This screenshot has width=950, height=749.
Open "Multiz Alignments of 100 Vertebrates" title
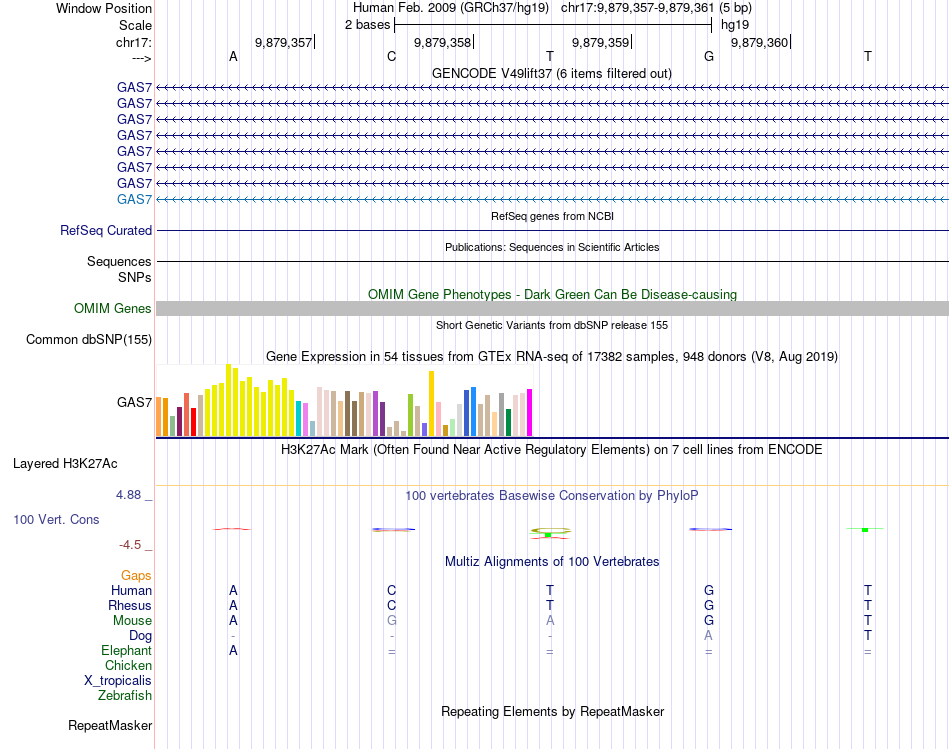click(x=552, y=562)
